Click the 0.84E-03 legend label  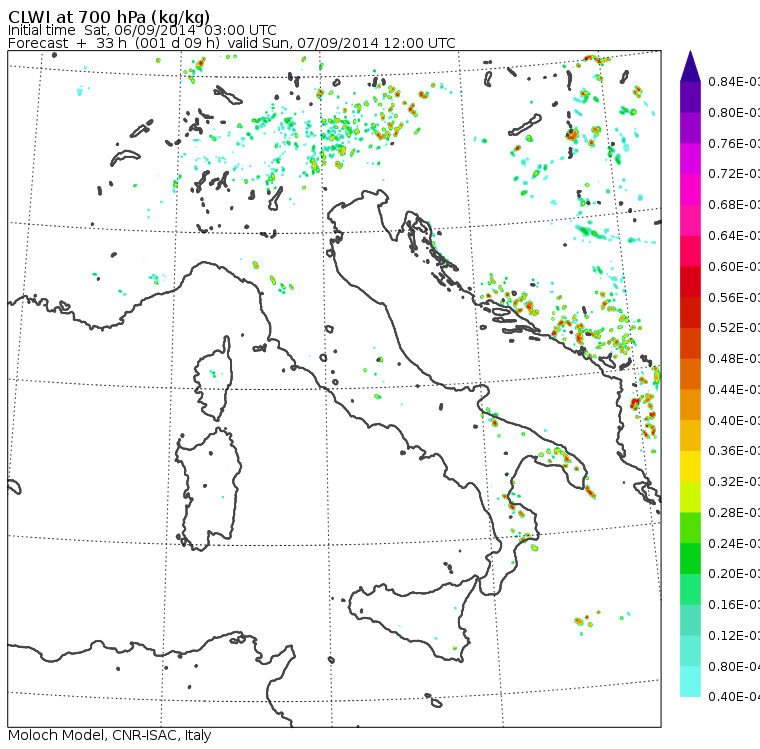click(733, 82)
